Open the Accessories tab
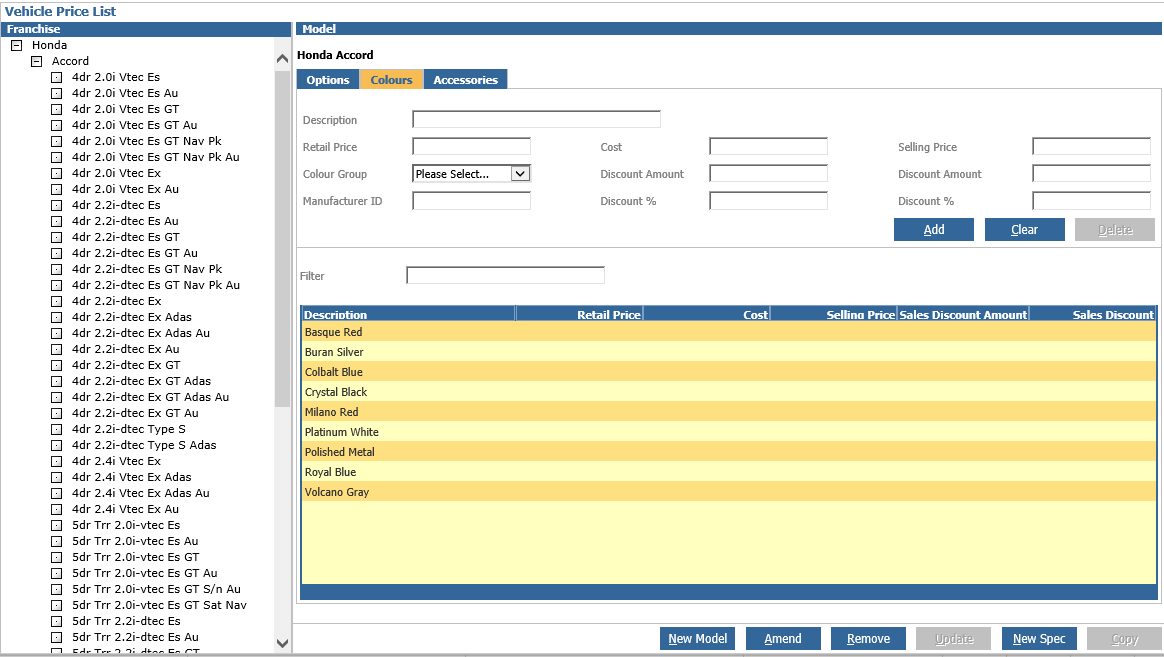The height and width of the screenshot is (657, 1164). pos(465,79)
